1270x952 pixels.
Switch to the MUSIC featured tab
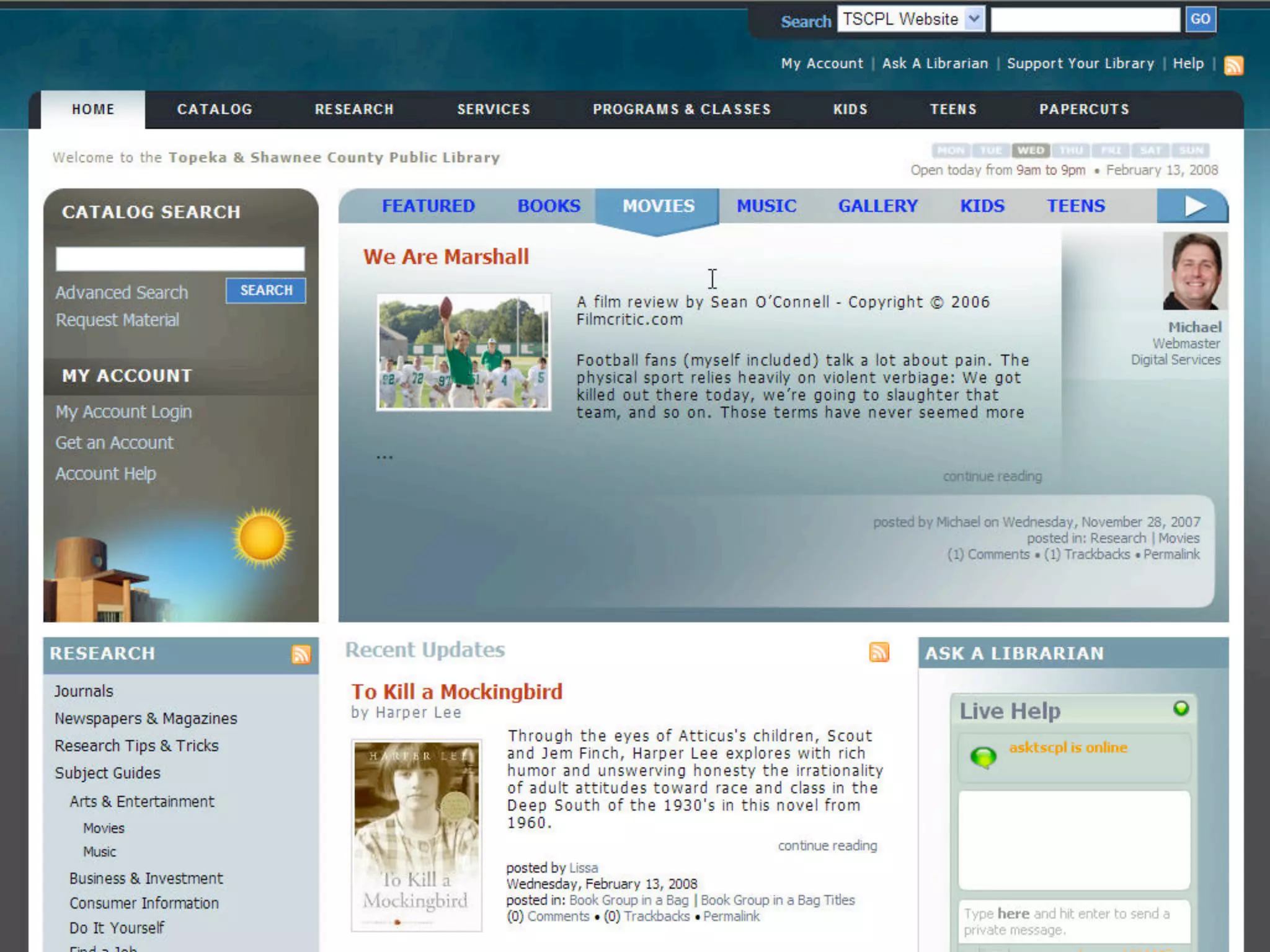click(766, 206)
